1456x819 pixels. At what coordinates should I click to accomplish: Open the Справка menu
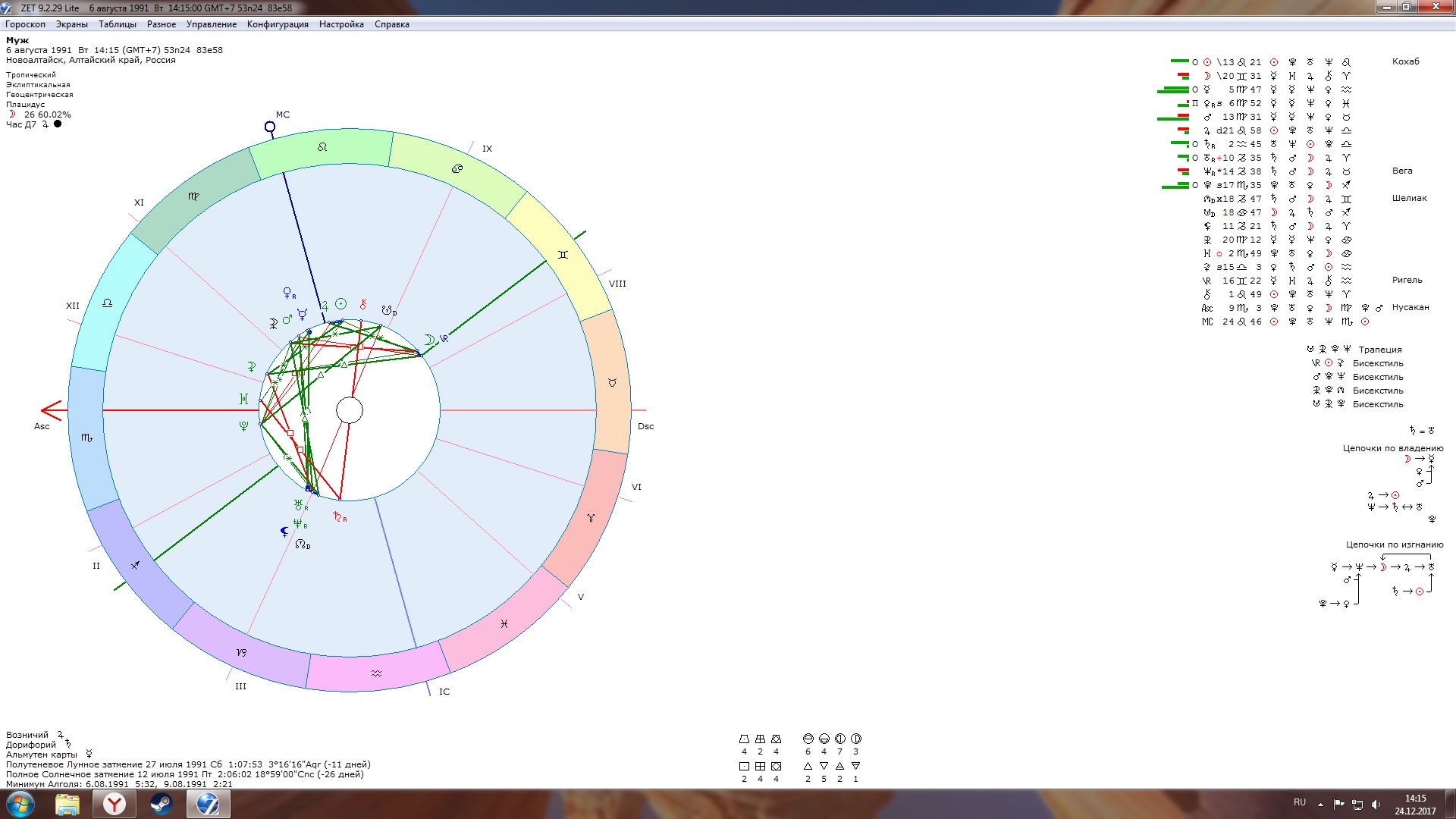[391, 24]
